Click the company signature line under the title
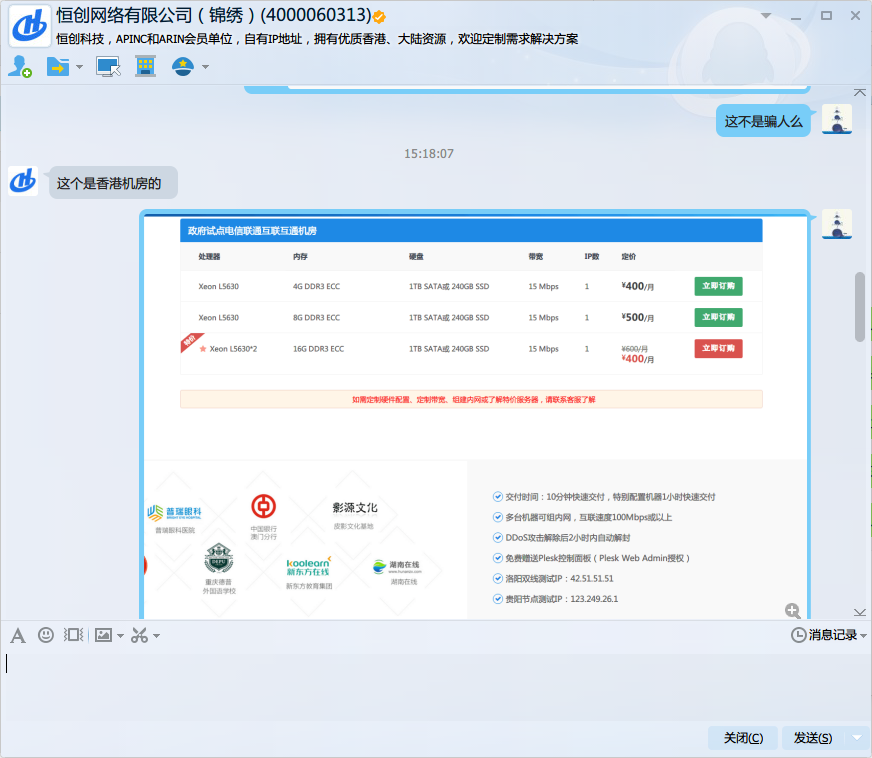This screenshot has height=758, width=872. tap(317, 39)
